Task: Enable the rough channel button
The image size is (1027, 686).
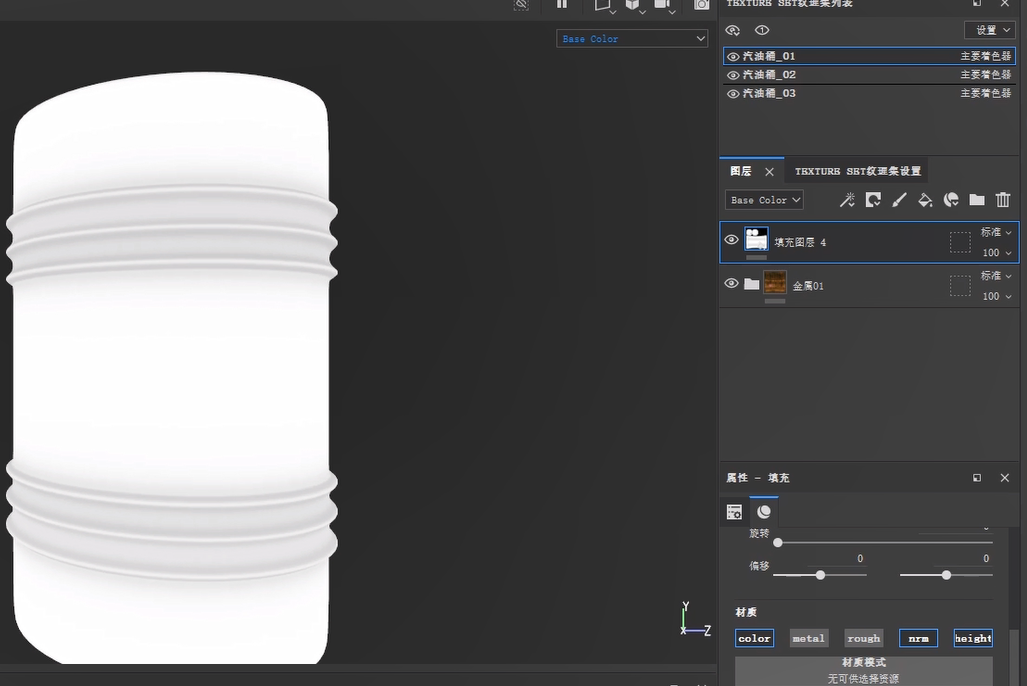Action: pyautogui.click(x=863, y=638)
